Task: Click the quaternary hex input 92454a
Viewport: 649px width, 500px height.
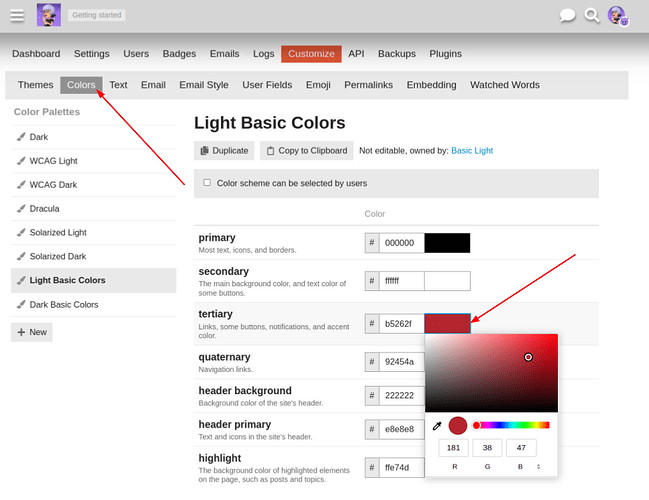Action: pyautogui.click(x=401, y=362)
